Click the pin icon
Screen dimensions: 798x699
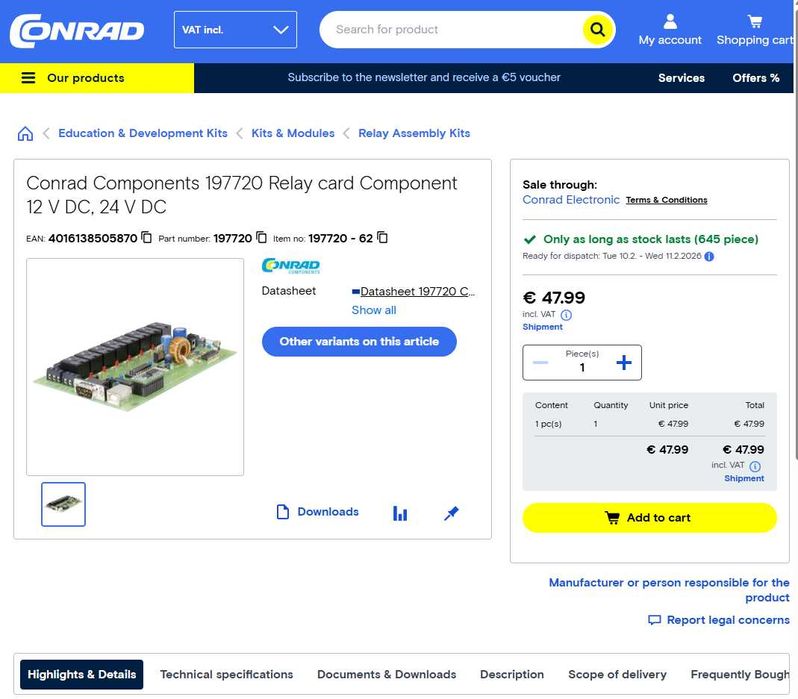[451, 513]
